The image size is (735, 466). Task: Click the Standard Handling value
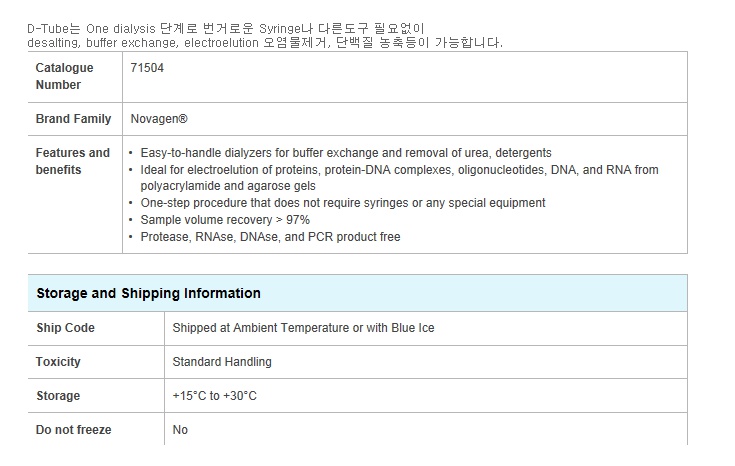222,362
